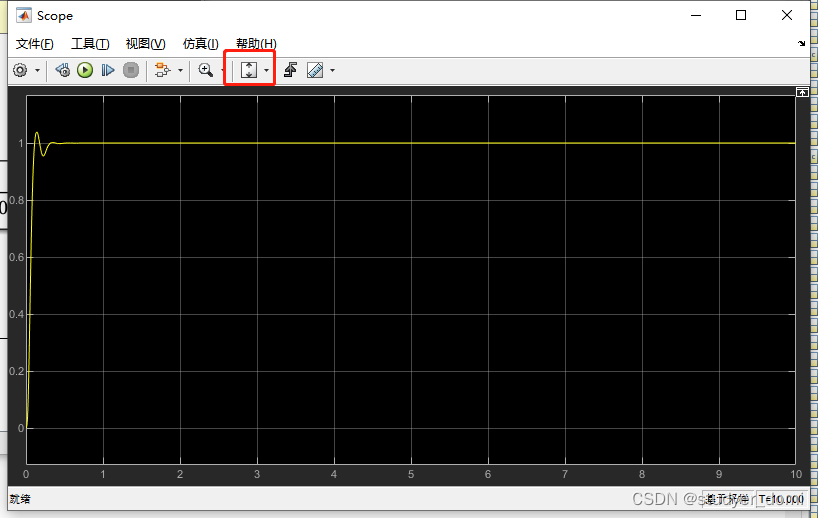Screen dimensions: 818x518
Task: Run the simulation with the play button
Action: [85, 70]
